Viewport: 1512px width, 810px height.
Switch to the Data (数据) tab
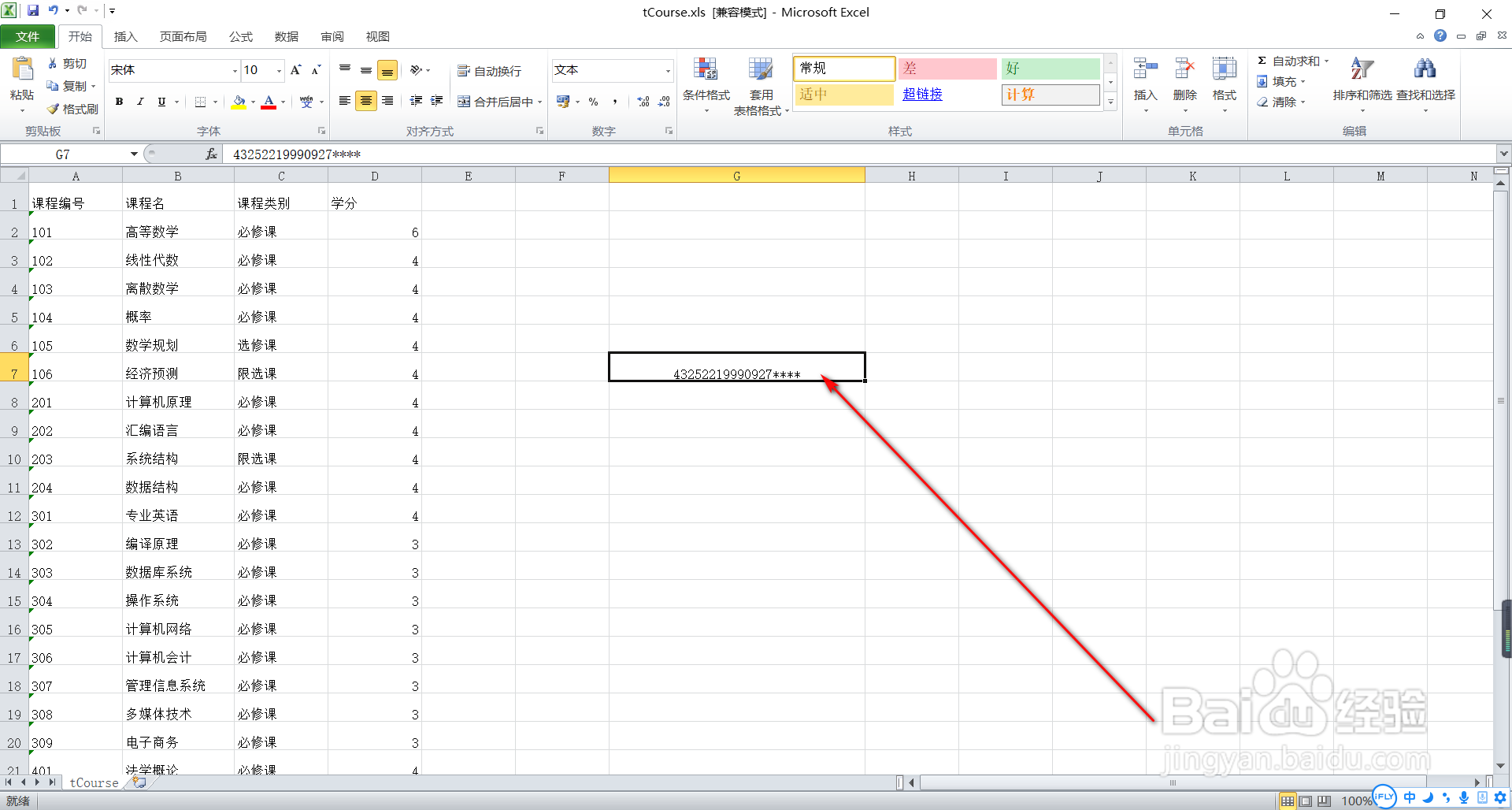pyautogui.click(x=287, y=36)
